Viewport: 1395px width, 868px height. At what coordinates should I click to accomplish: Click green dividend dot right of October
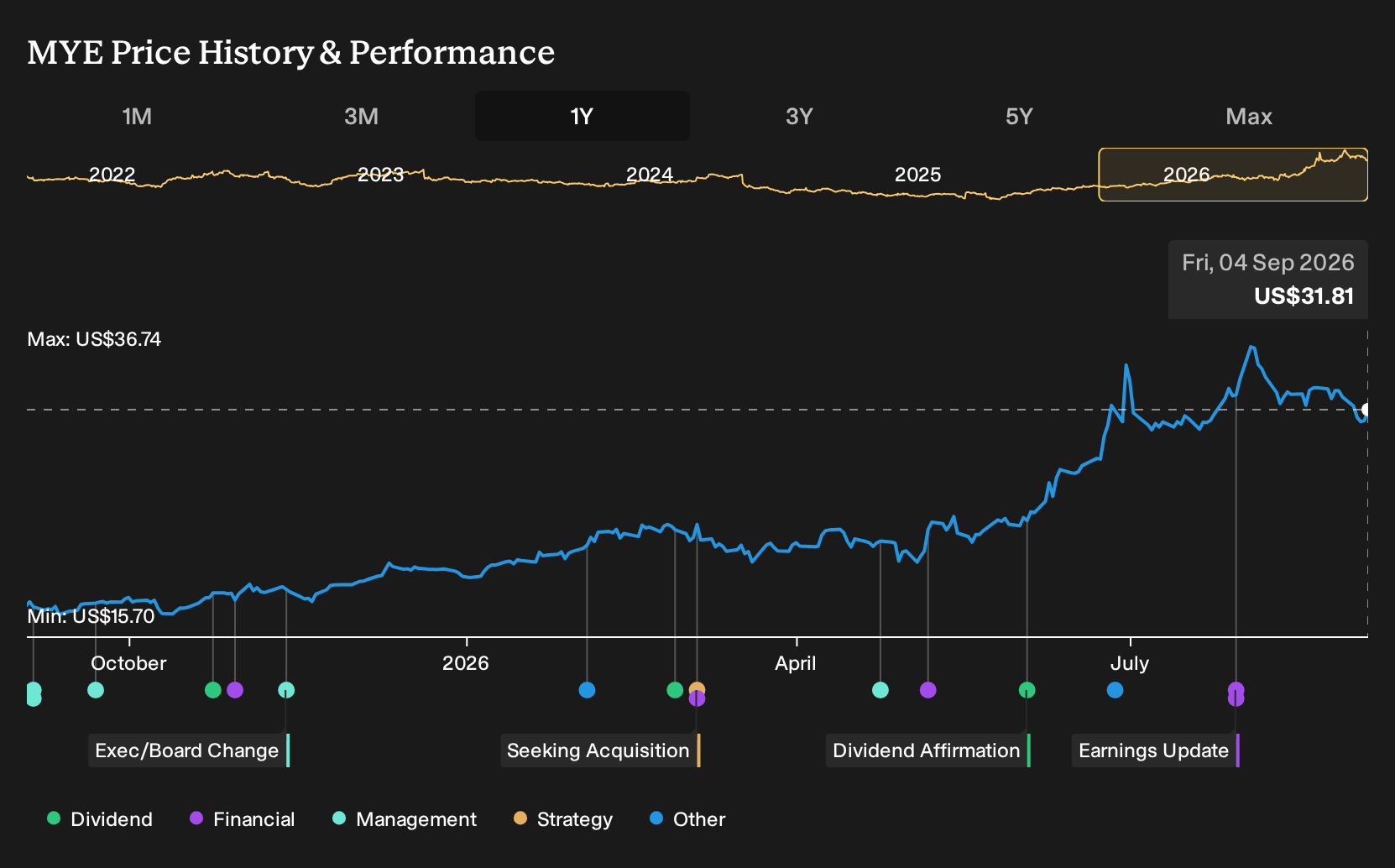pyautogui.click(x=213, y=690)
